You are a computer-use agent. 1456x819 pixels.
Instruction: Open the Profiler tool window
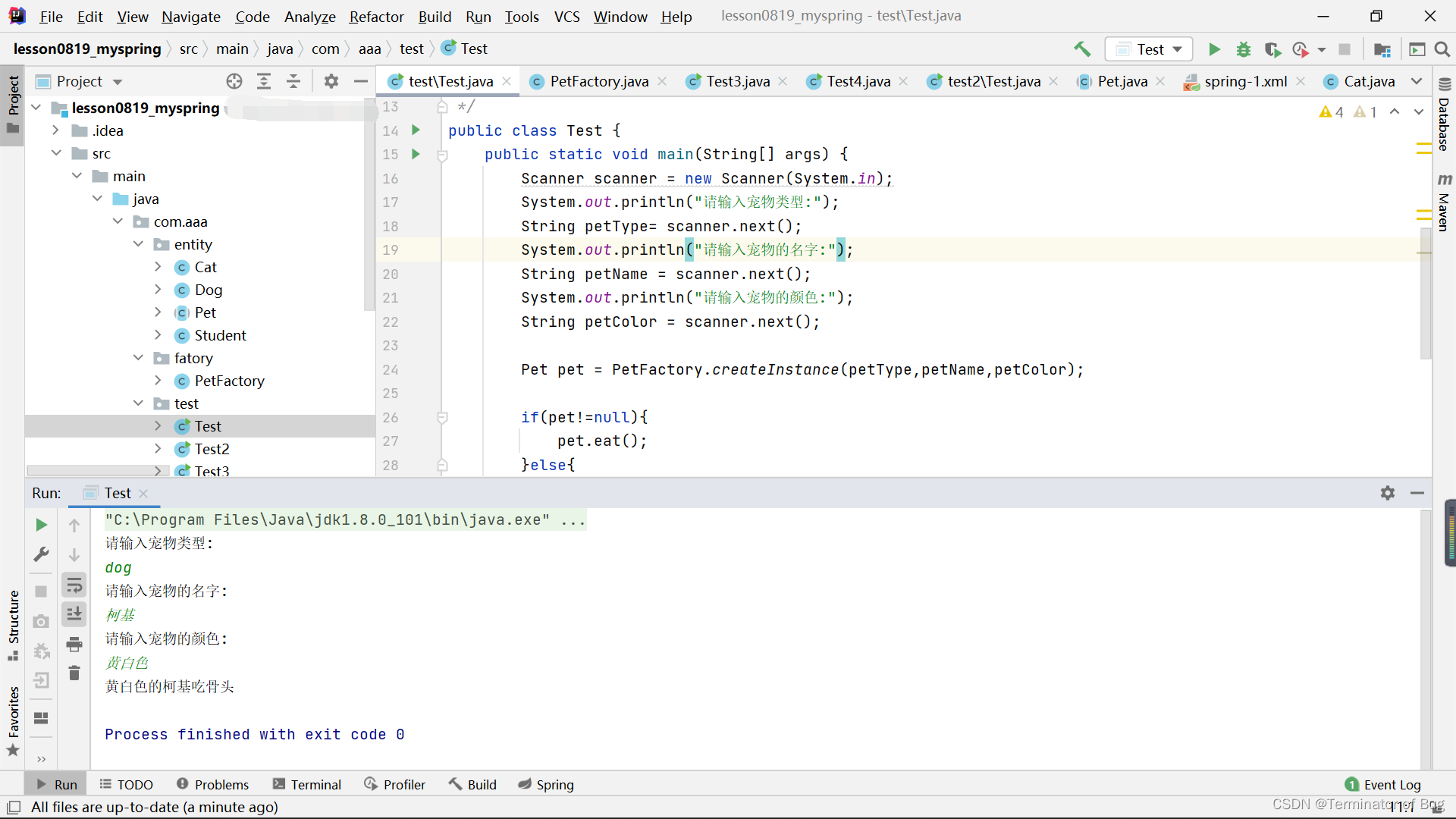[x=394, y=784]
